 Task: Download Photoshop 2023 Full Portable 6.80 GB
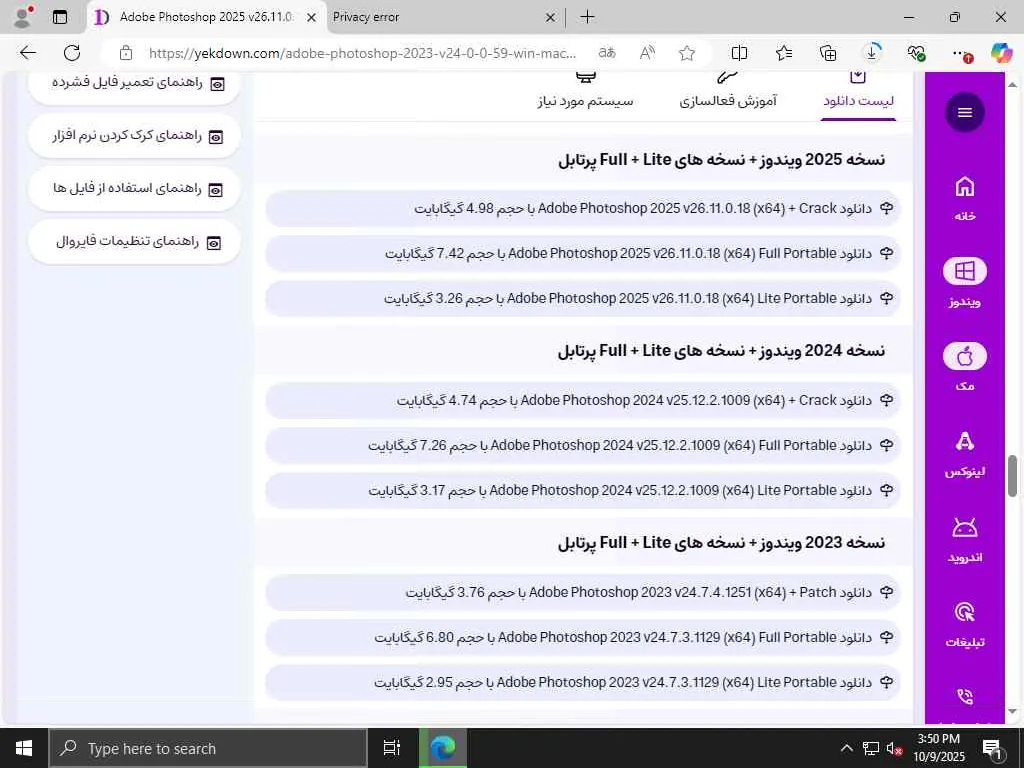tap(583, 637)
